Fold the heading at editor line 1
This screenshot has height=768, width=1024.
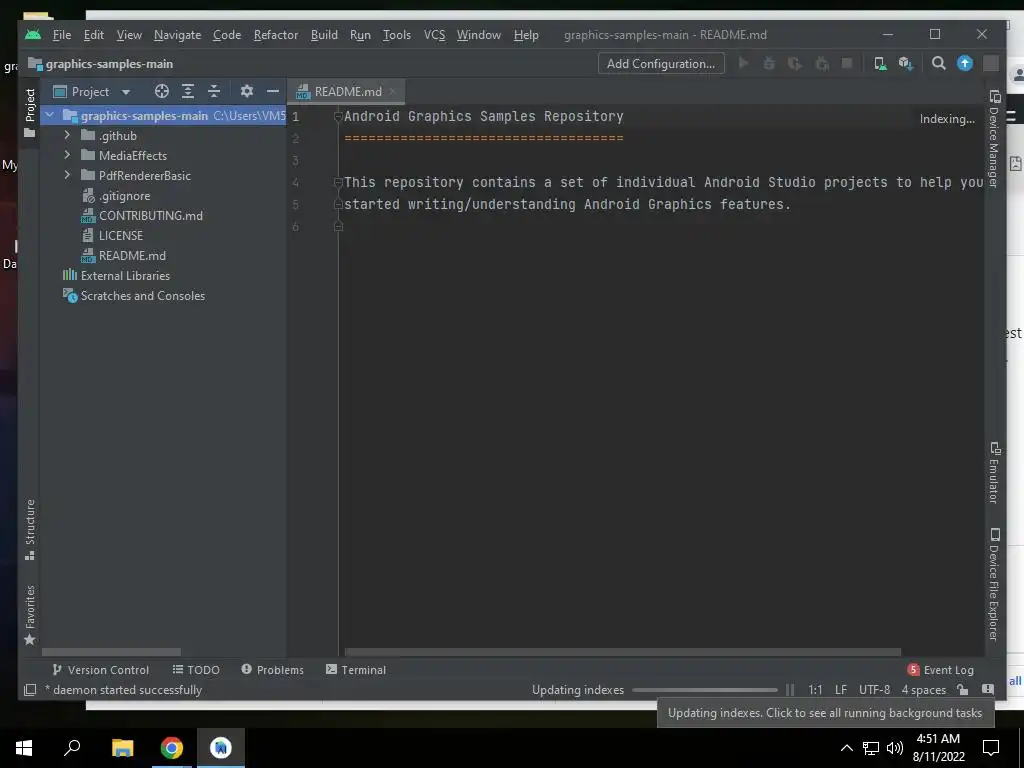point(338,117)
